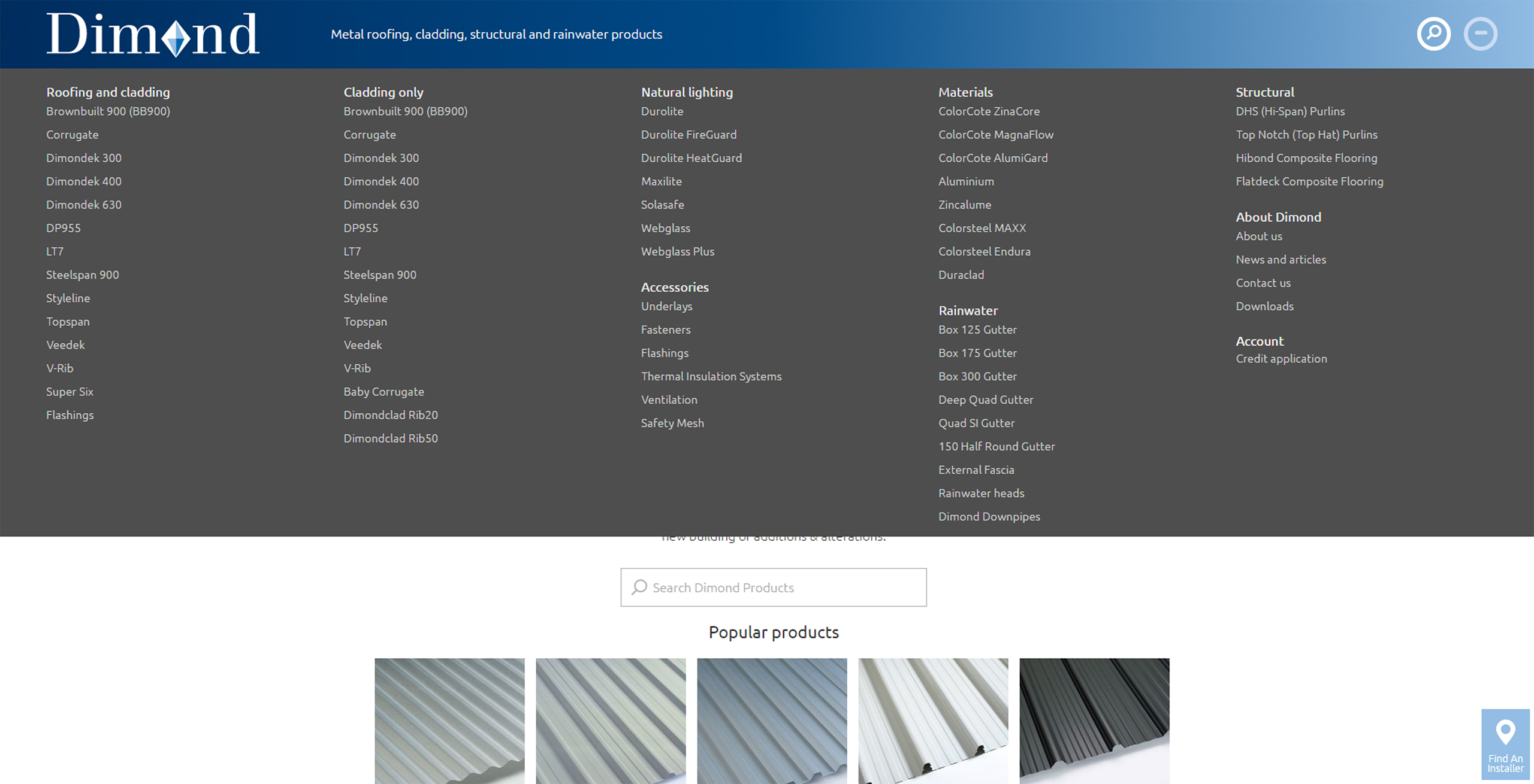Image resolution: width=1534 pixels, height=784 pixels.
Task: Open Materials heading
Action: [x=965, y=92]
